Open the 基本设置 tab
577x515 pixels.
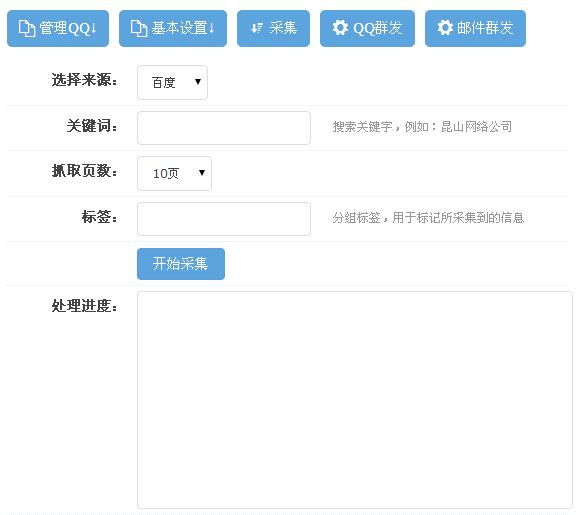(173, 29)
